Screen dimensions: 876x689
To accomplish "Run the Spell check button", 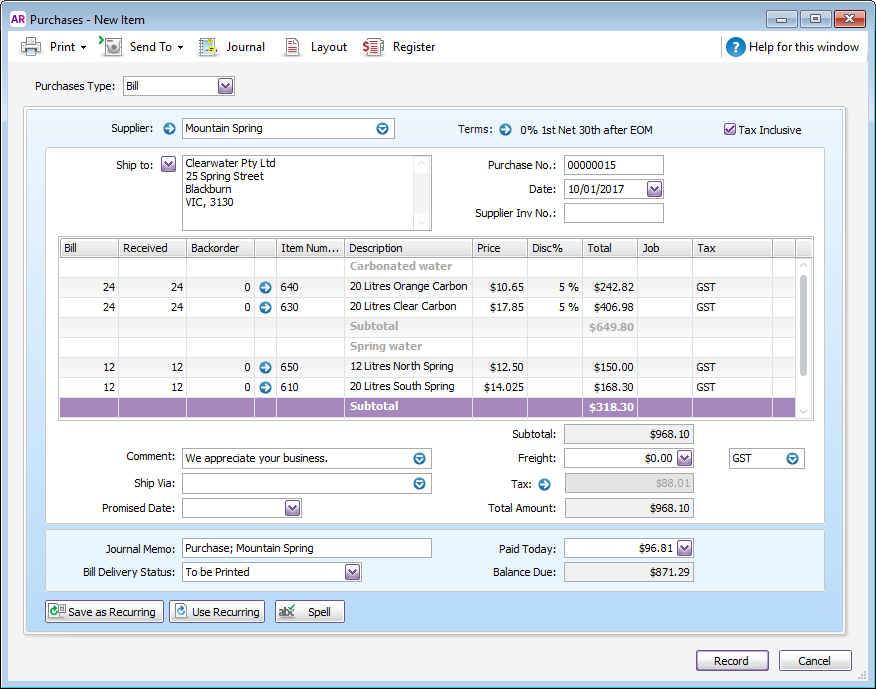I will 310,611.
